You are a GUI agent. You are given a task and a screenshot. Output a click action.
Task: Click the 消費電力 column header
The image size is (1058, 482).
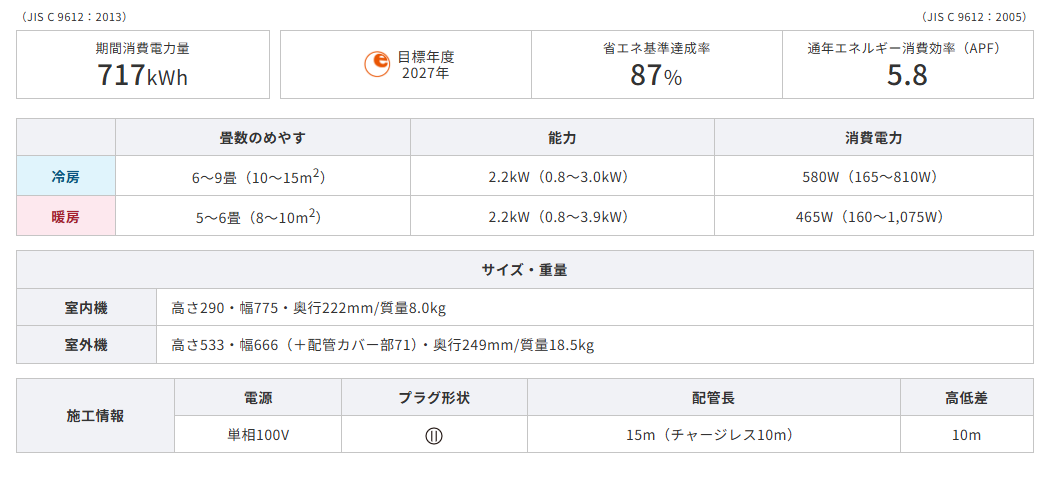point(874,138)
